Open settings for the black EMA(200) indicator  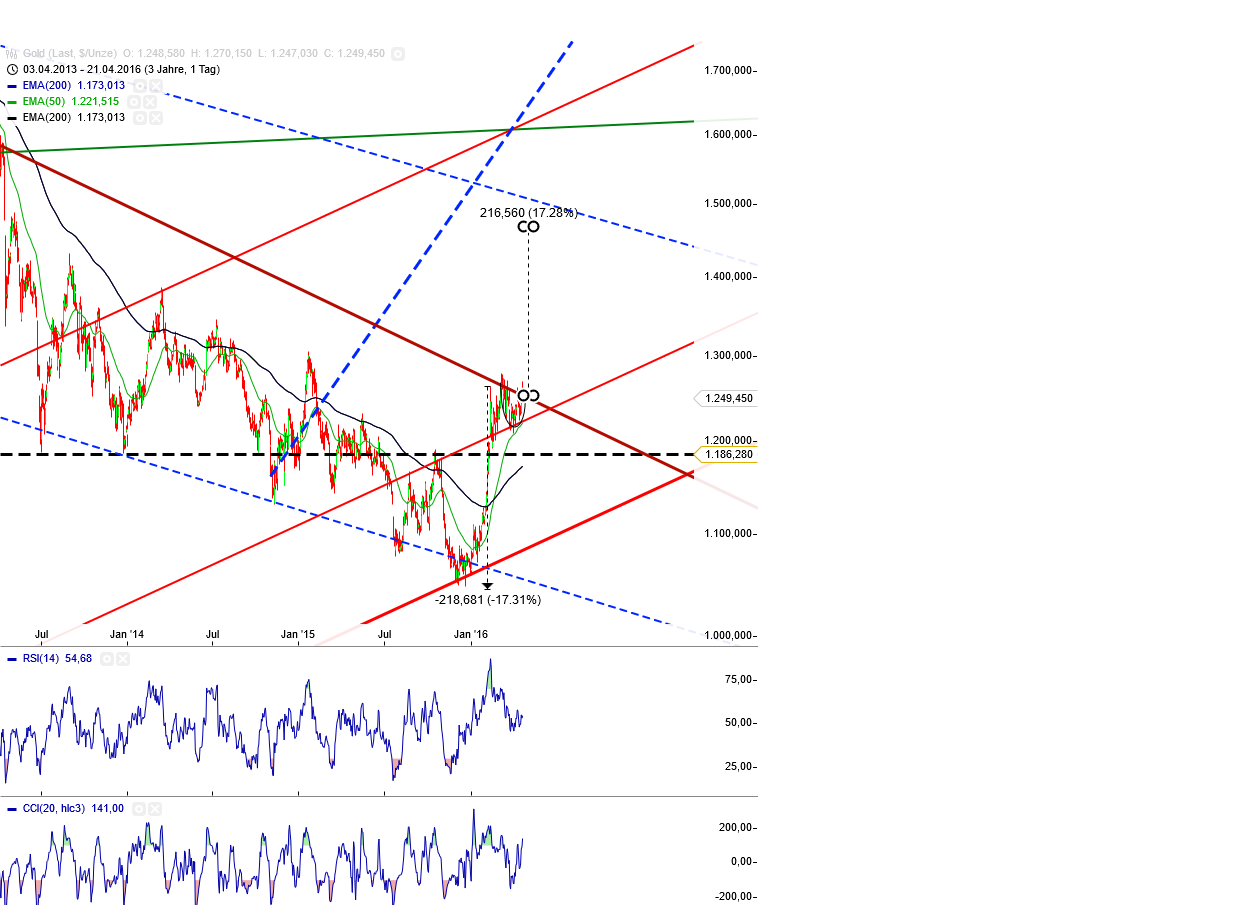[x=139, y=118]
